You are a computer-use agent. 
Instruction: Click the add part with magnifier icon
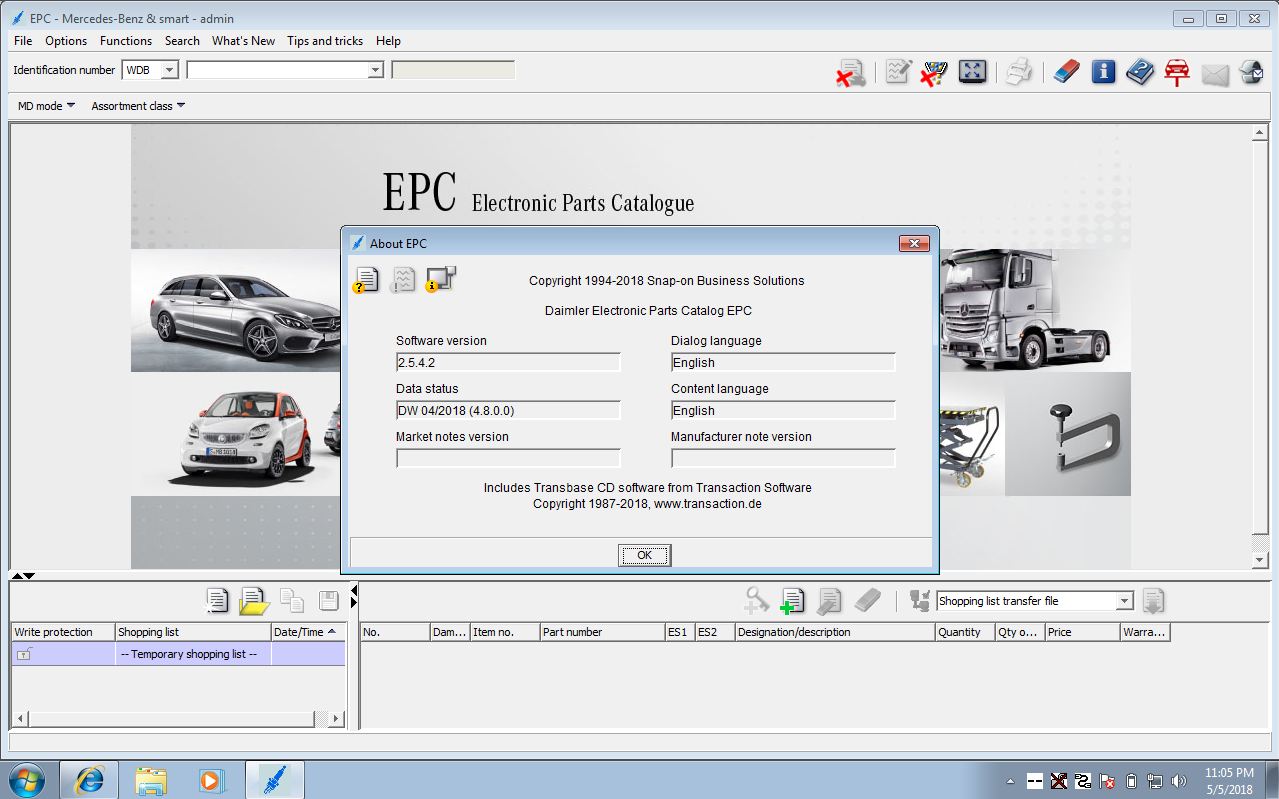[x=756, y=600]
